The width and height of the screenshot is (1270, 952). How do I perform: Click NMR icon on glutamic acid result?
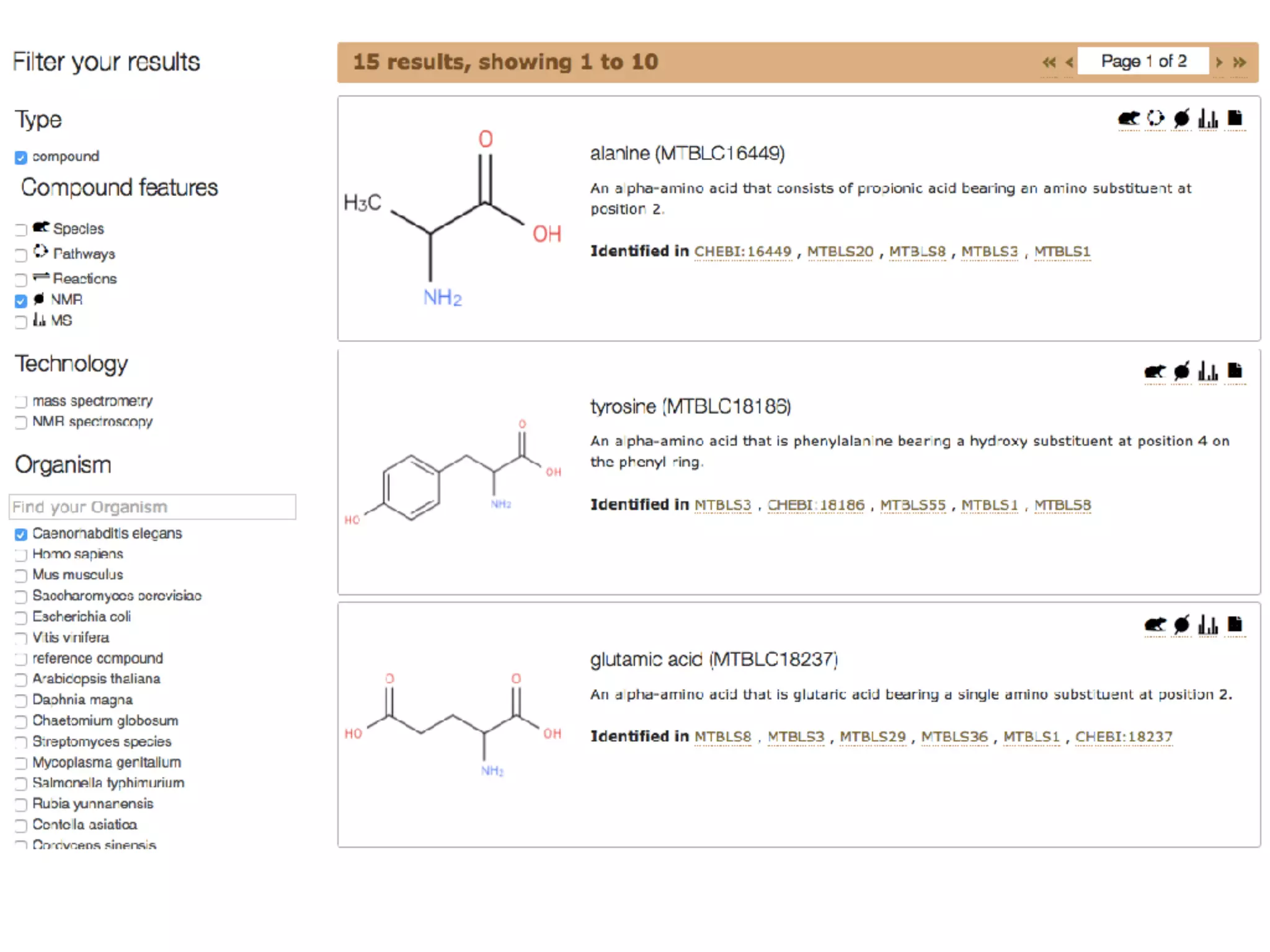click(x=1182, y=625)
